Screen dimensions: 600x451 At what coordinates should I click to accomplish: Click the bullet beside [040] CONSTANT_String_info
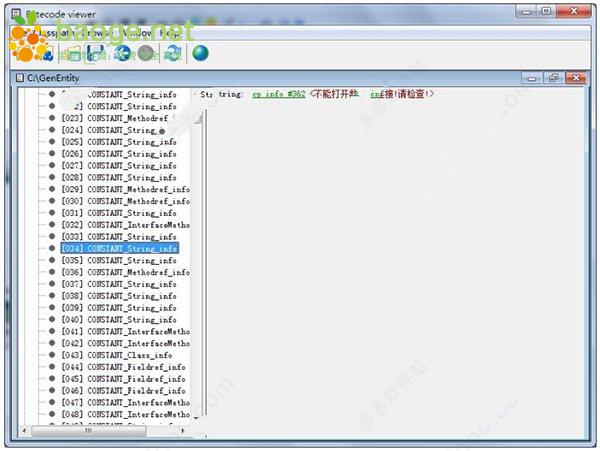52,320
